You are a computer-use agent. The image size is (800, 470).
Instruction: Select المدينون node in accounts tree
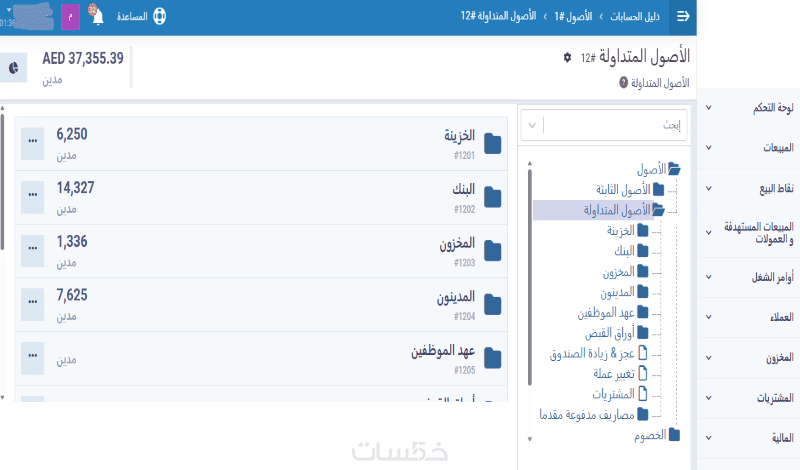617,292
